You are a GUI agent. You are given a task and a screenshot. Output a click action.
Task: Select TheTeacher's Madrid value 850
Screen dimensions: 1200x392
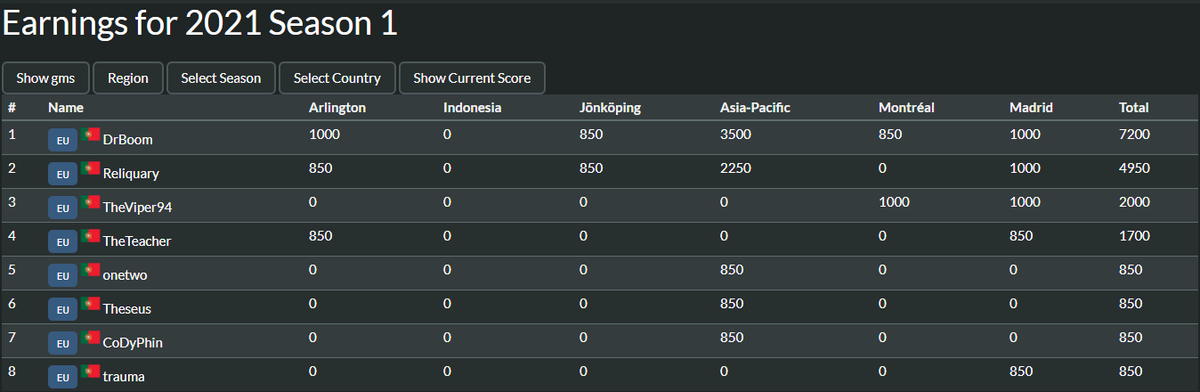tap(1022, 236)
